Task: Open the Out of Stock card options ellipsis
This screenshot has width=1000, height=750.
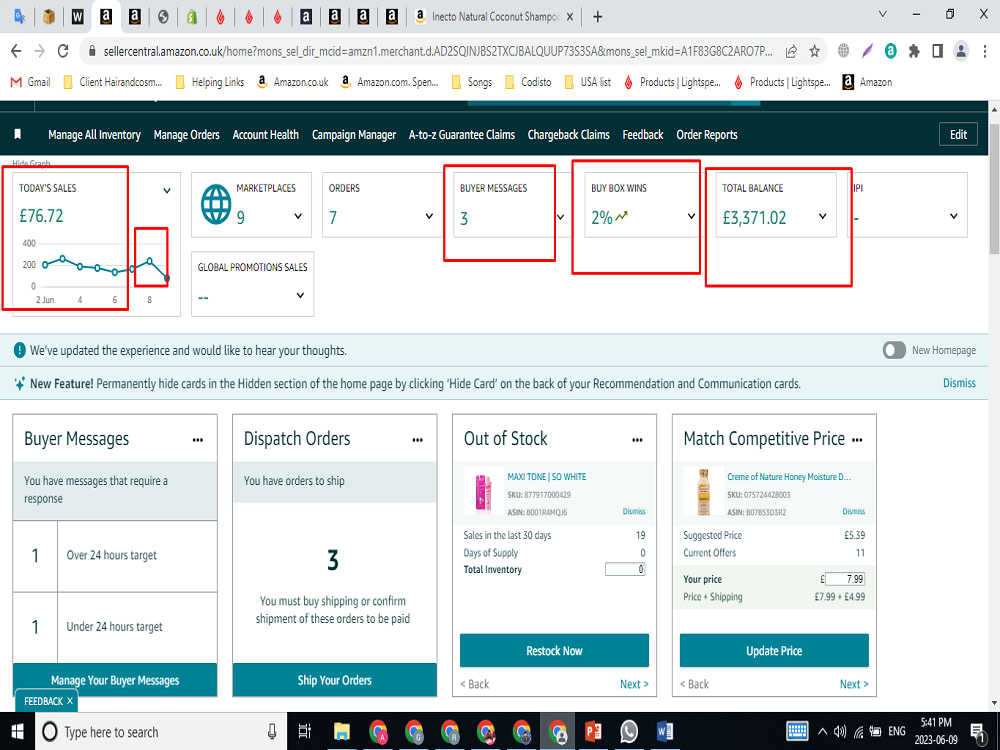Action: (x=637, y=440)
